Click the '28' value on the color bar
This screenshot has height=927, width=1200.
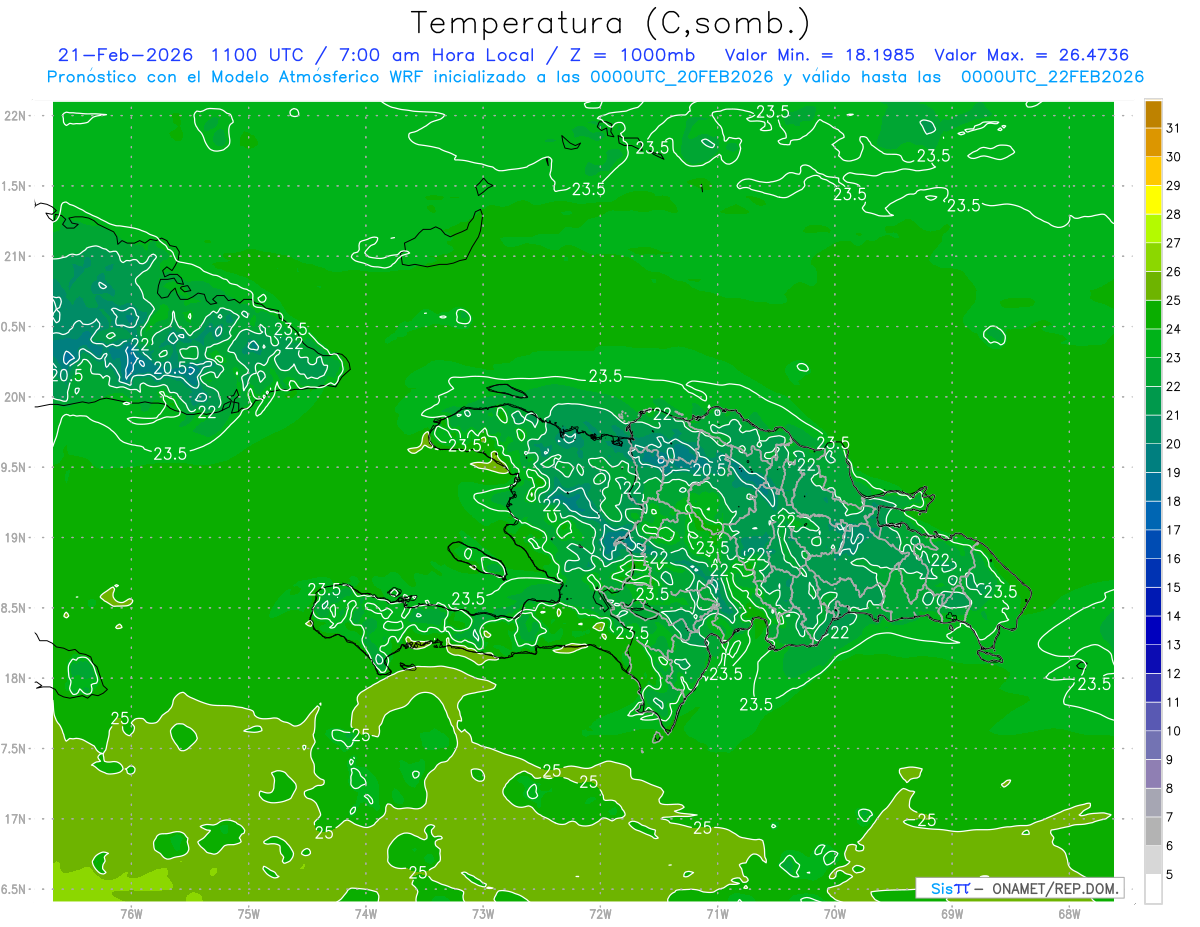1173,214
